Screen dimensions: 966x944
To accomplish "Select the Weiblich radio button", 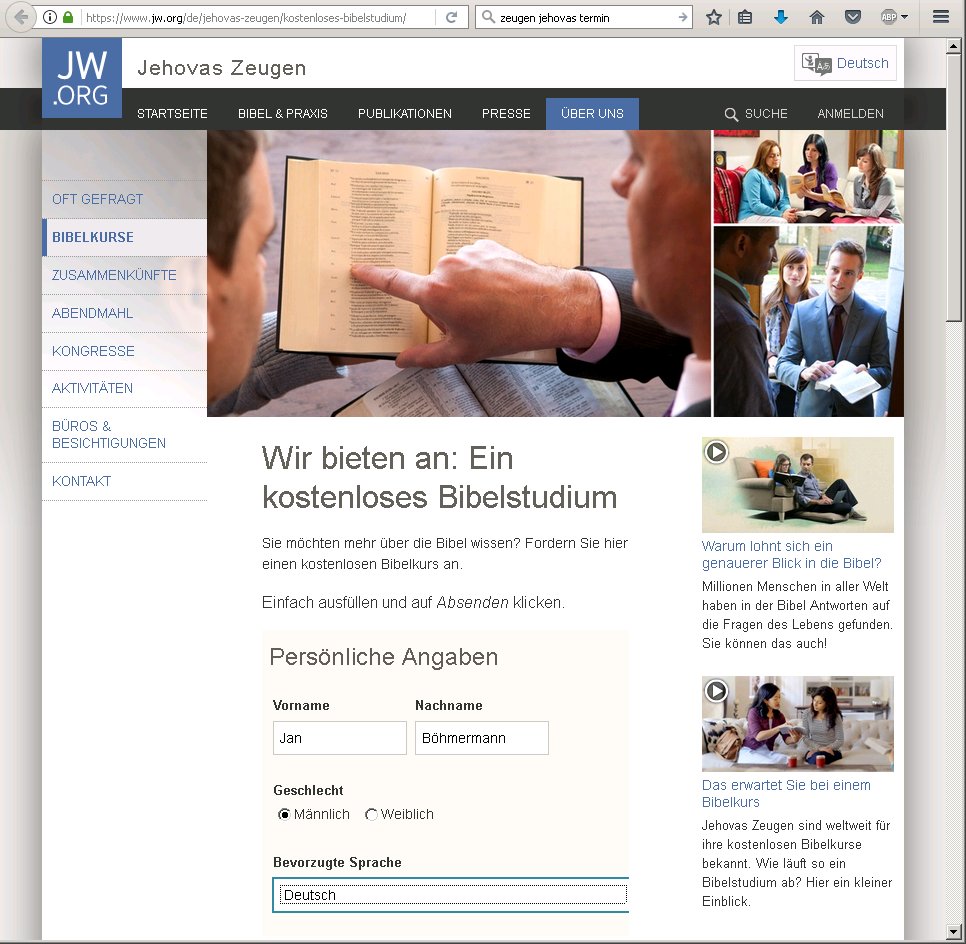I will [371, 815].
